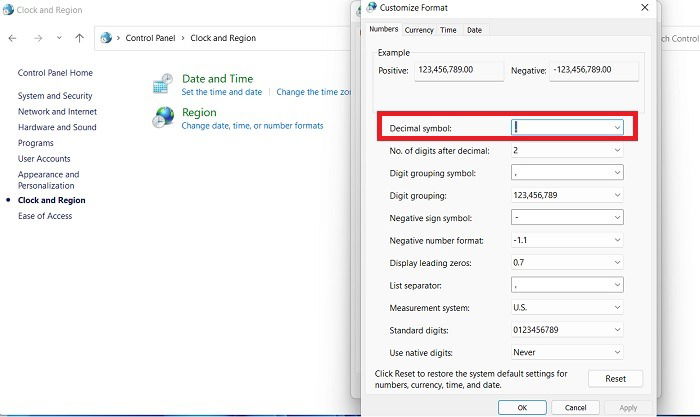
Task: Go up one level with the up arrow
Action: tap(79, 38)
